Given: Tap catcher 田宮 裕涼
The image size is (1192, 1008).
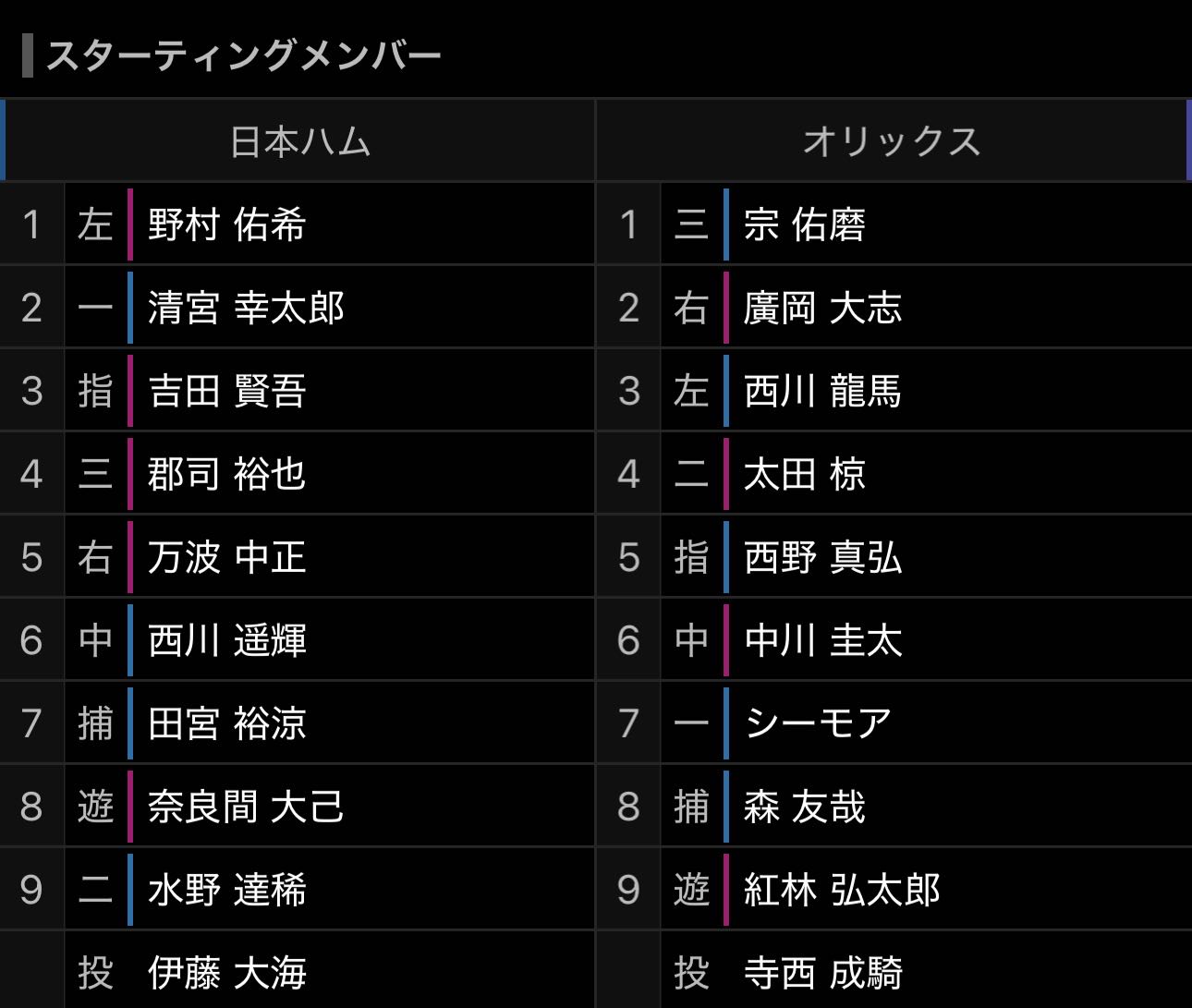Looking at the screenshot, I should 226,723.
